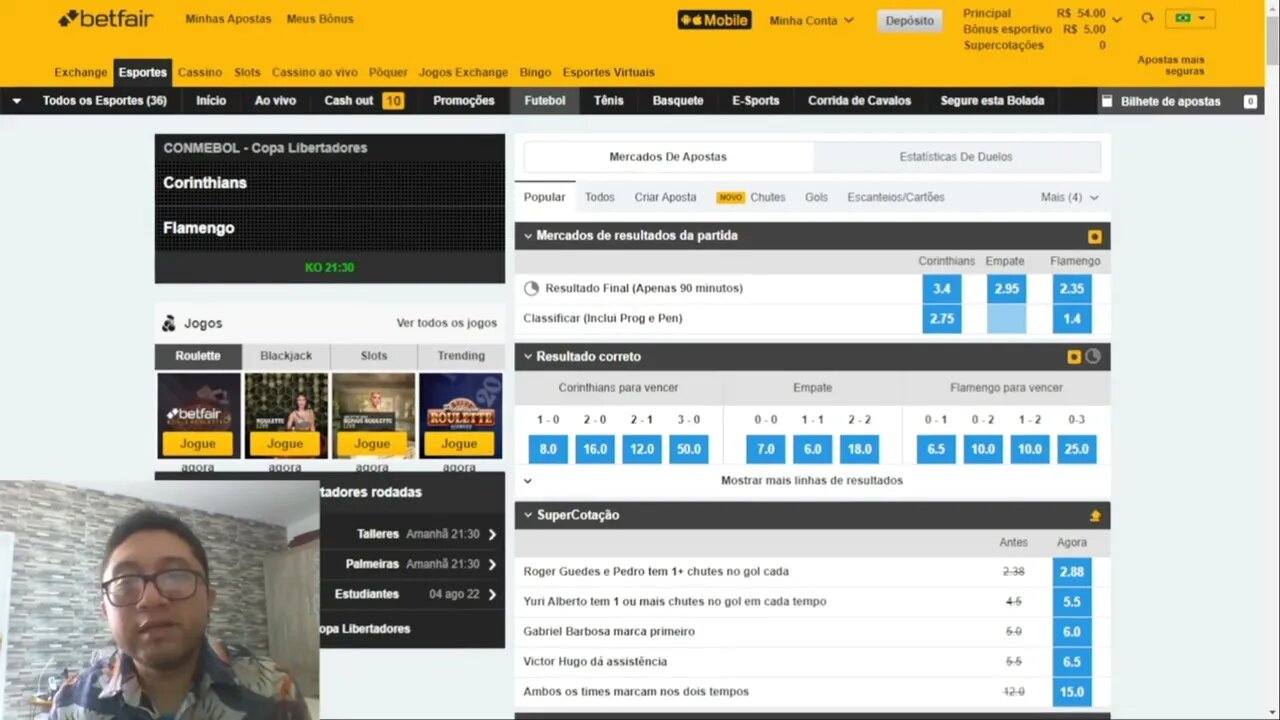Open the Criar Aposta filter

[x=665, y=197]
